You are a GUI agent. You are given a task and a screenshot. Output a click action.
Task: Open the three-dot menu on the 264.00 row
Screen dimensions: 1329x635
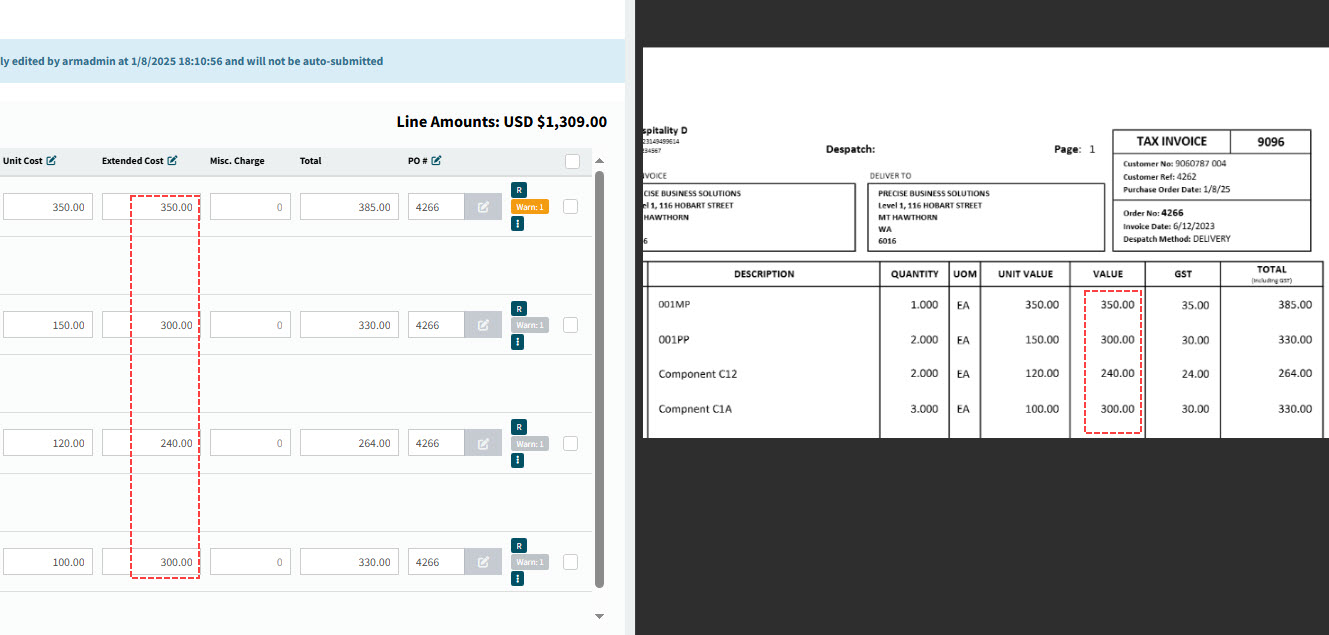pos(518,461)
